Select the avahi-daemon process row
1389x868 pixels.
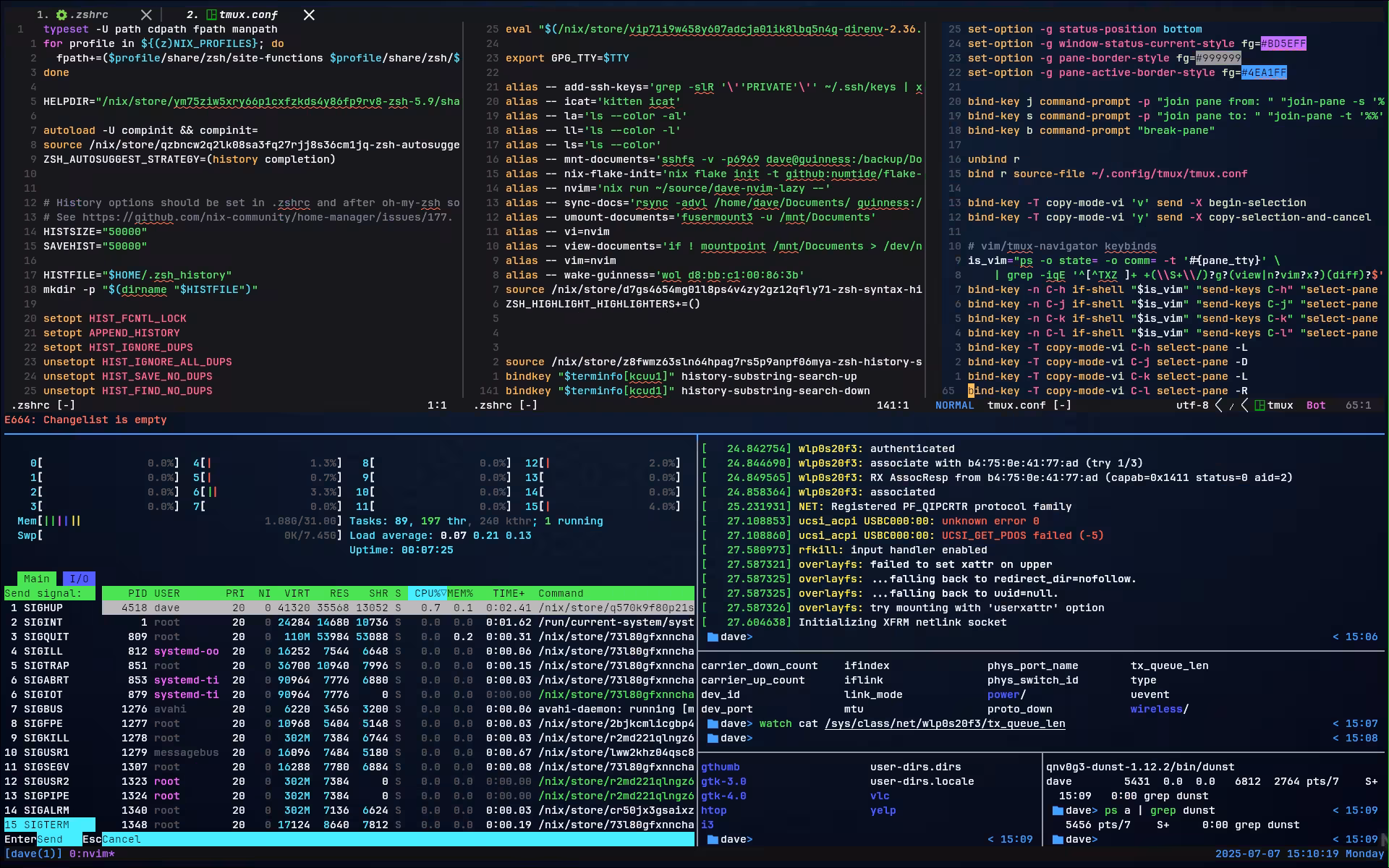click(398, 709)
